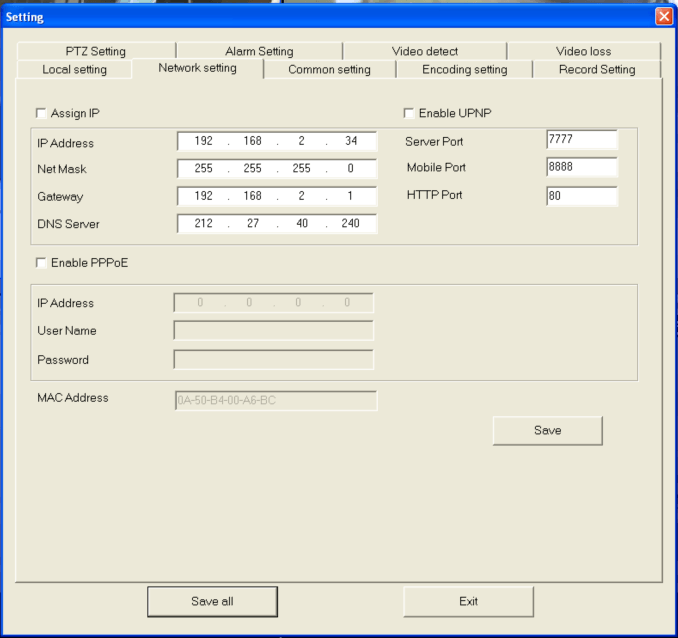Click the PPPoE IP Address field
Image resolution: width=678 pixels, height=638 pixels.
coord(274,303)
